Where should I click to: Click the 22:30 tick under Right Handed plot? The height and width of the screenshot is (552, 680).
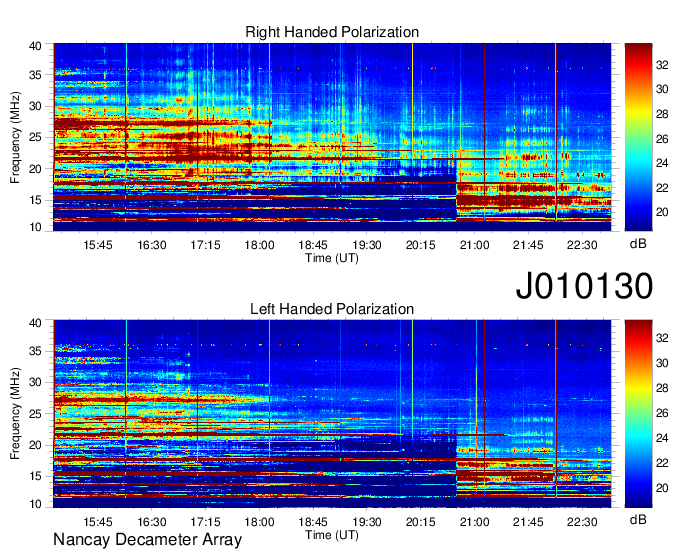[x=582, y=245]
